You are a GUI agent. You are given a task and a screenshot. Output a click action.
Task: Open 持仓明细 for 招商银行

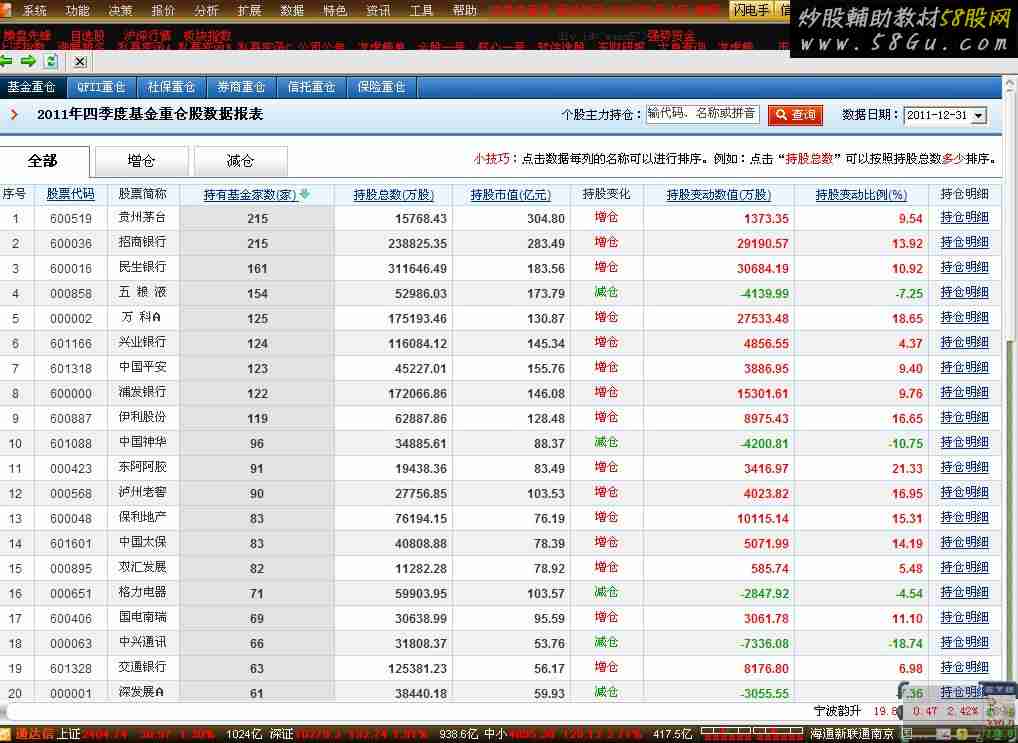point(965,242)
